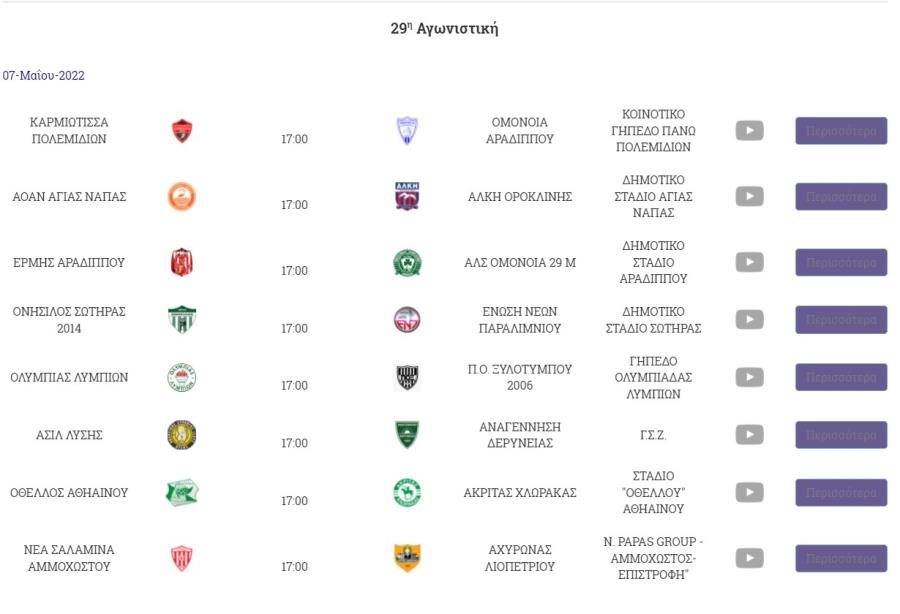
Task: Click the ΑΝΑΓΕΝΝΗΣΗ ΔΕΡΥΝΕΙΑΣ team name
Action: click(x=520, y=435)
